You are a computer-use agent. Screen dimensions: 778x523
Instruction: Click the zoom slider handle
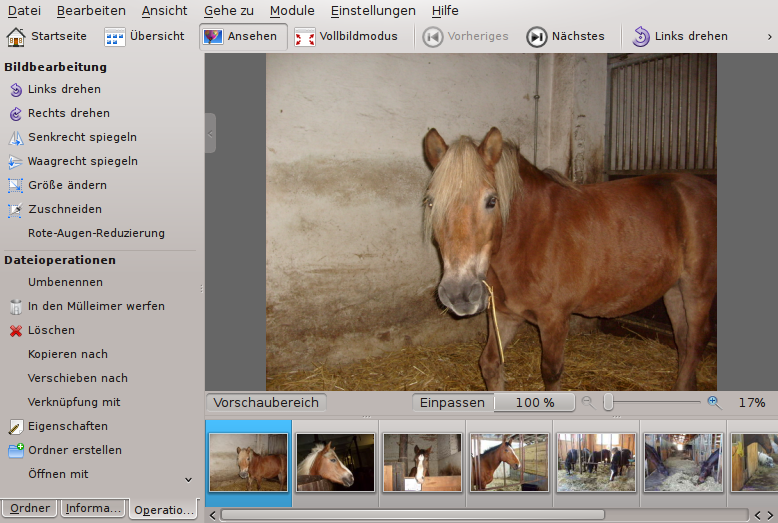pos(608,402)
